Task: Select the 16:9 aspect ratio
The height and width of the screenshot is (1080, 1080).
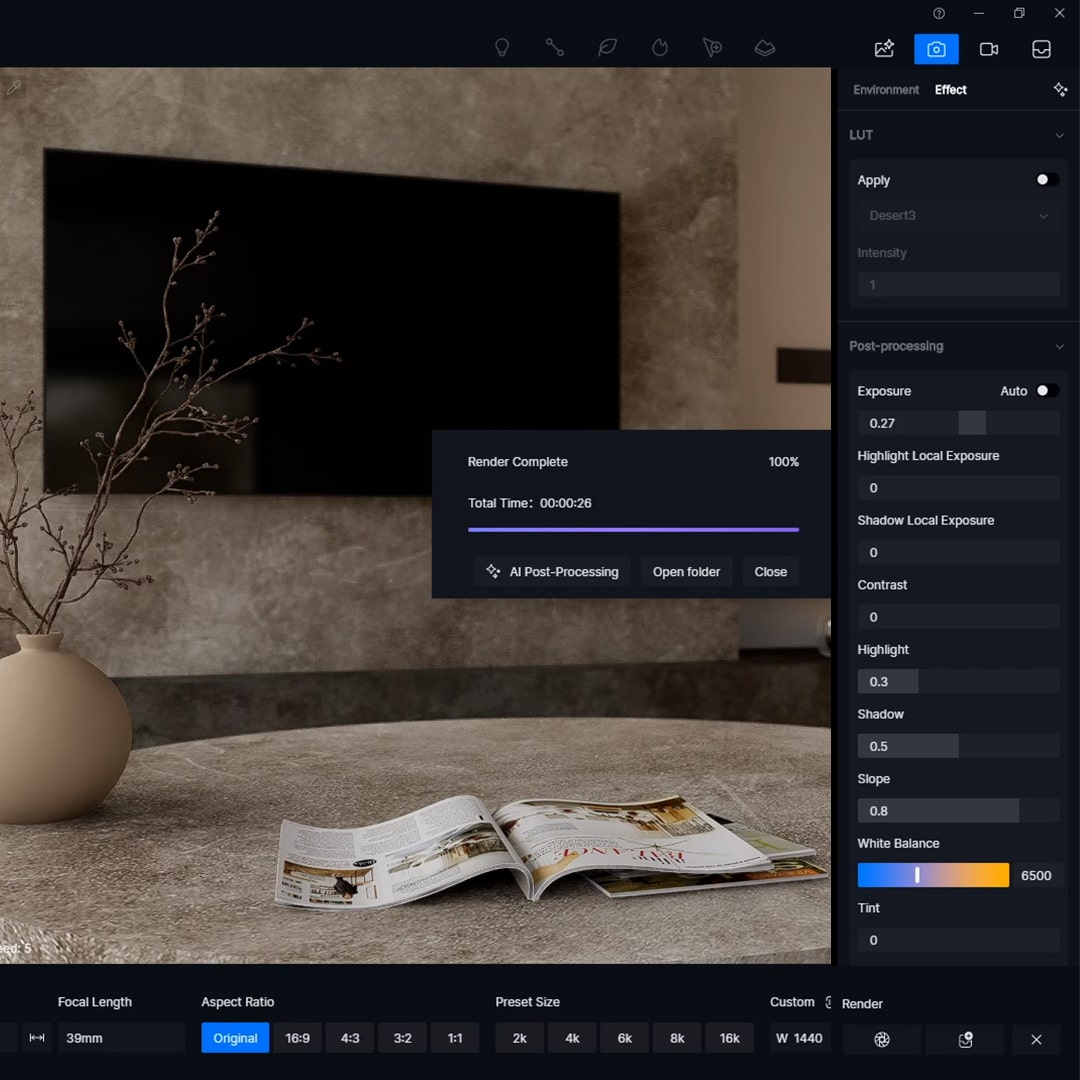Action: [297, 1038]
